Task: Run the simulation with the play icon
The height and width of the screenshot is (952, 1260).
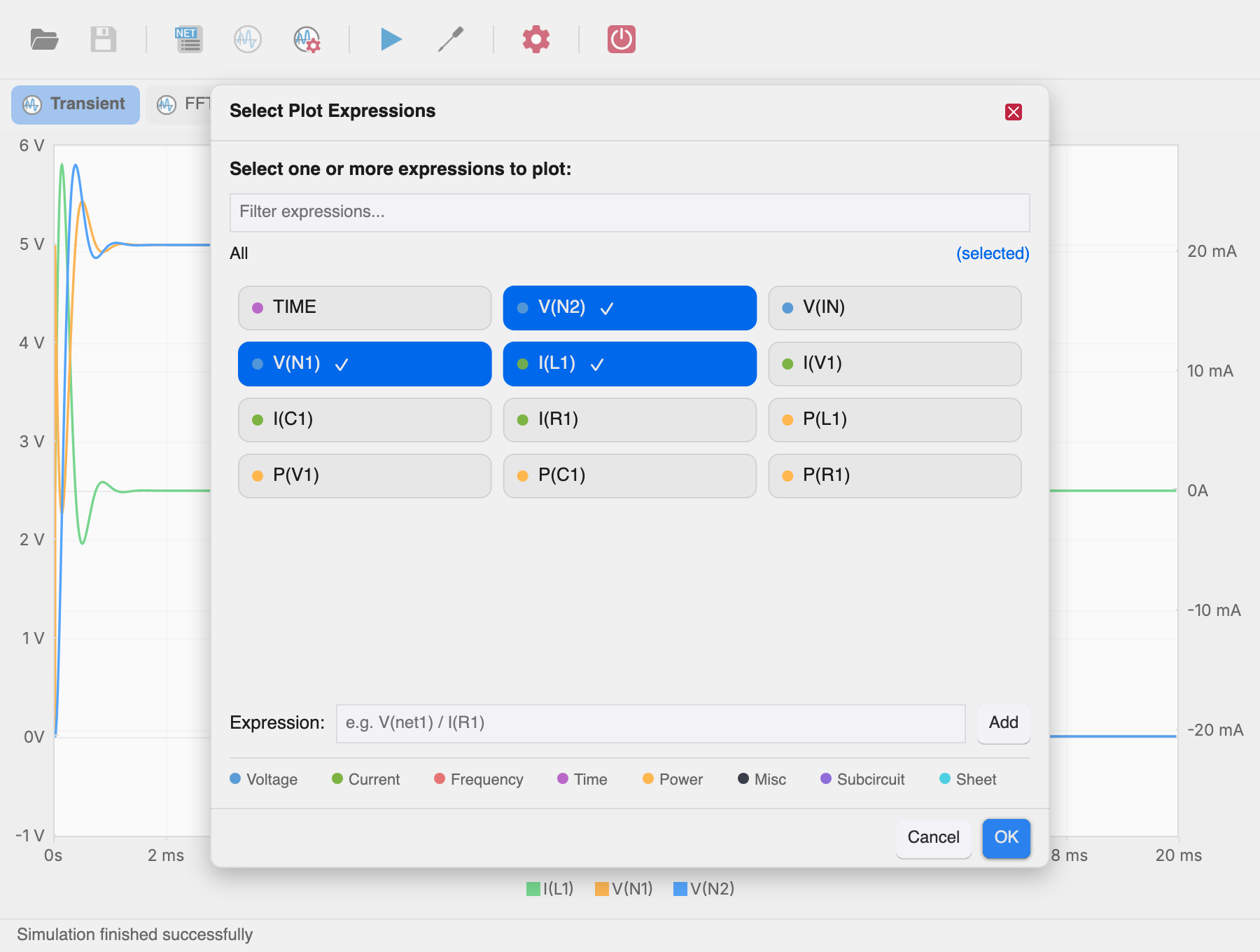Action: (391, 39)
